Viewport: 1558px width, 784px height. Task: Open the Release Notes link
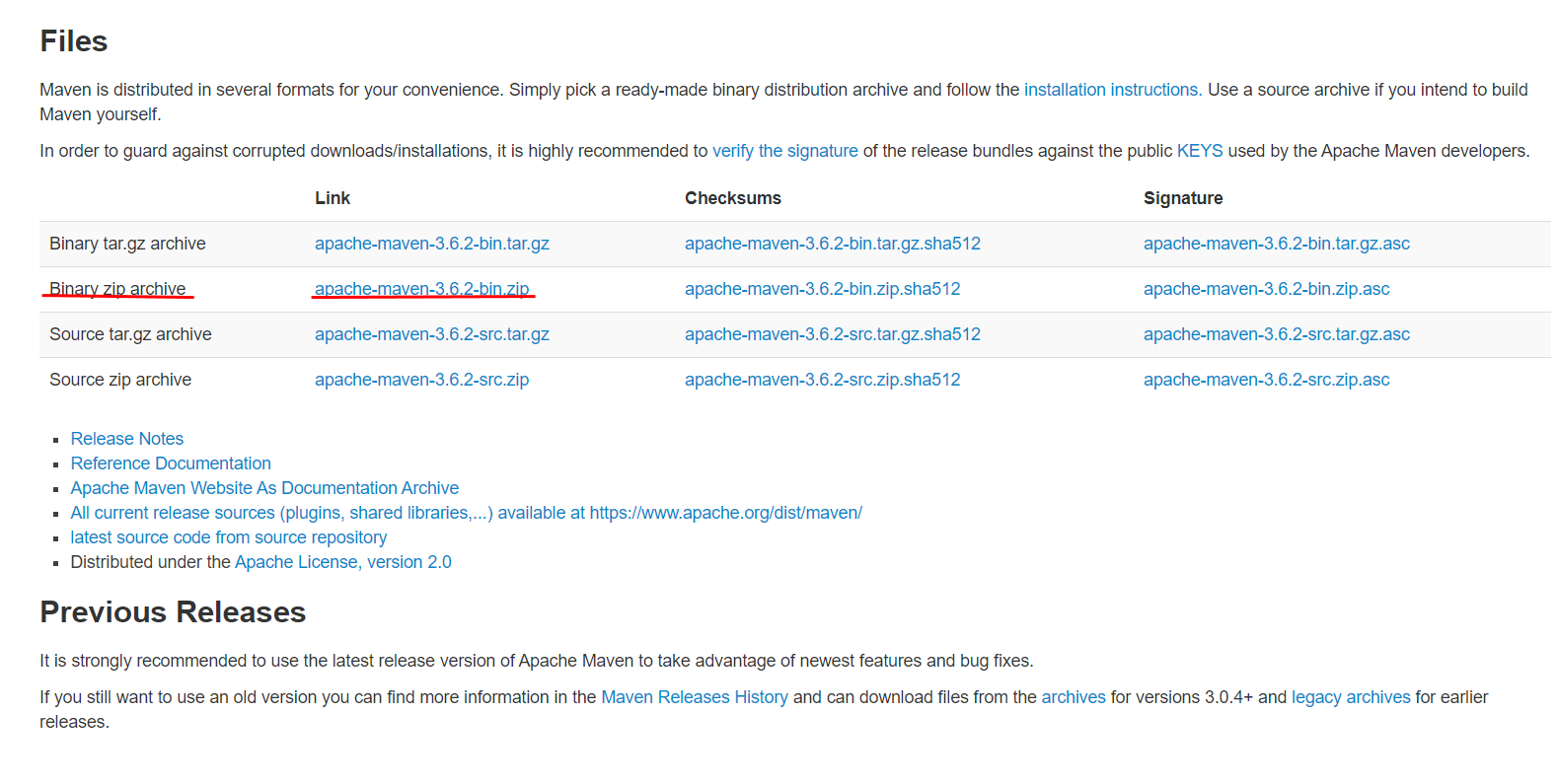127,439
